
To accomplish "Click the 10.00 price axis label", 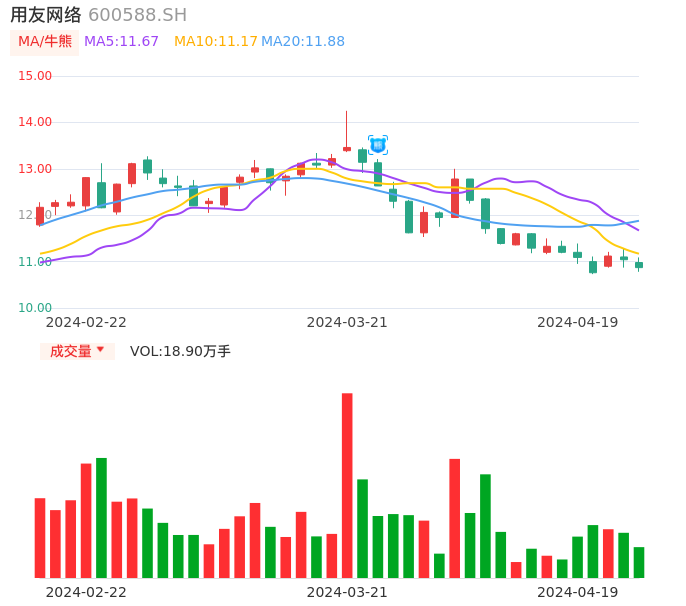I will [35, 308].
